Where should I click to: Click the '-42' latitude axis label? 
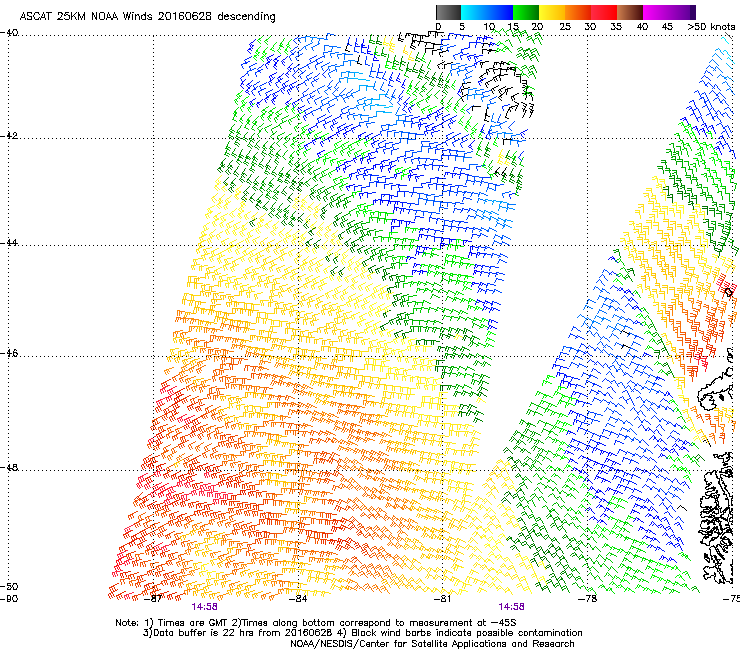click(x=9, y=135)
